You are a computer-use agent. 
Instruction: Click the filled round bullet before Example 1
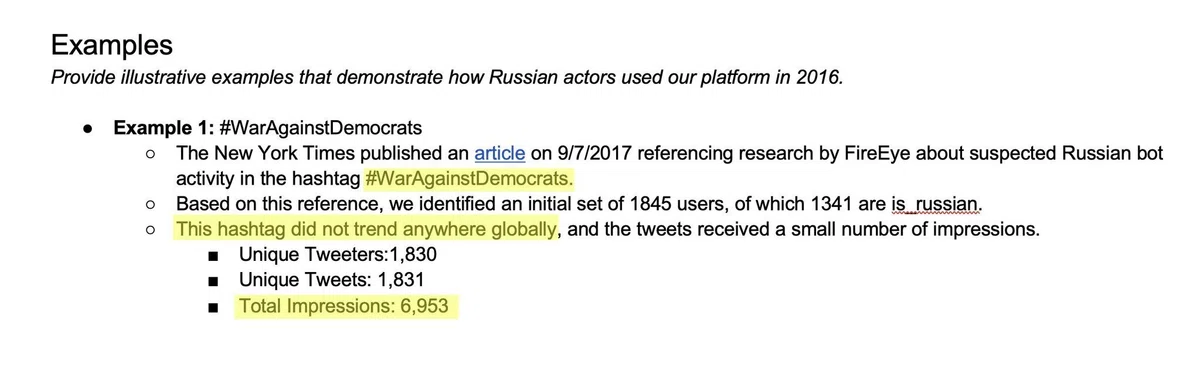88,129
